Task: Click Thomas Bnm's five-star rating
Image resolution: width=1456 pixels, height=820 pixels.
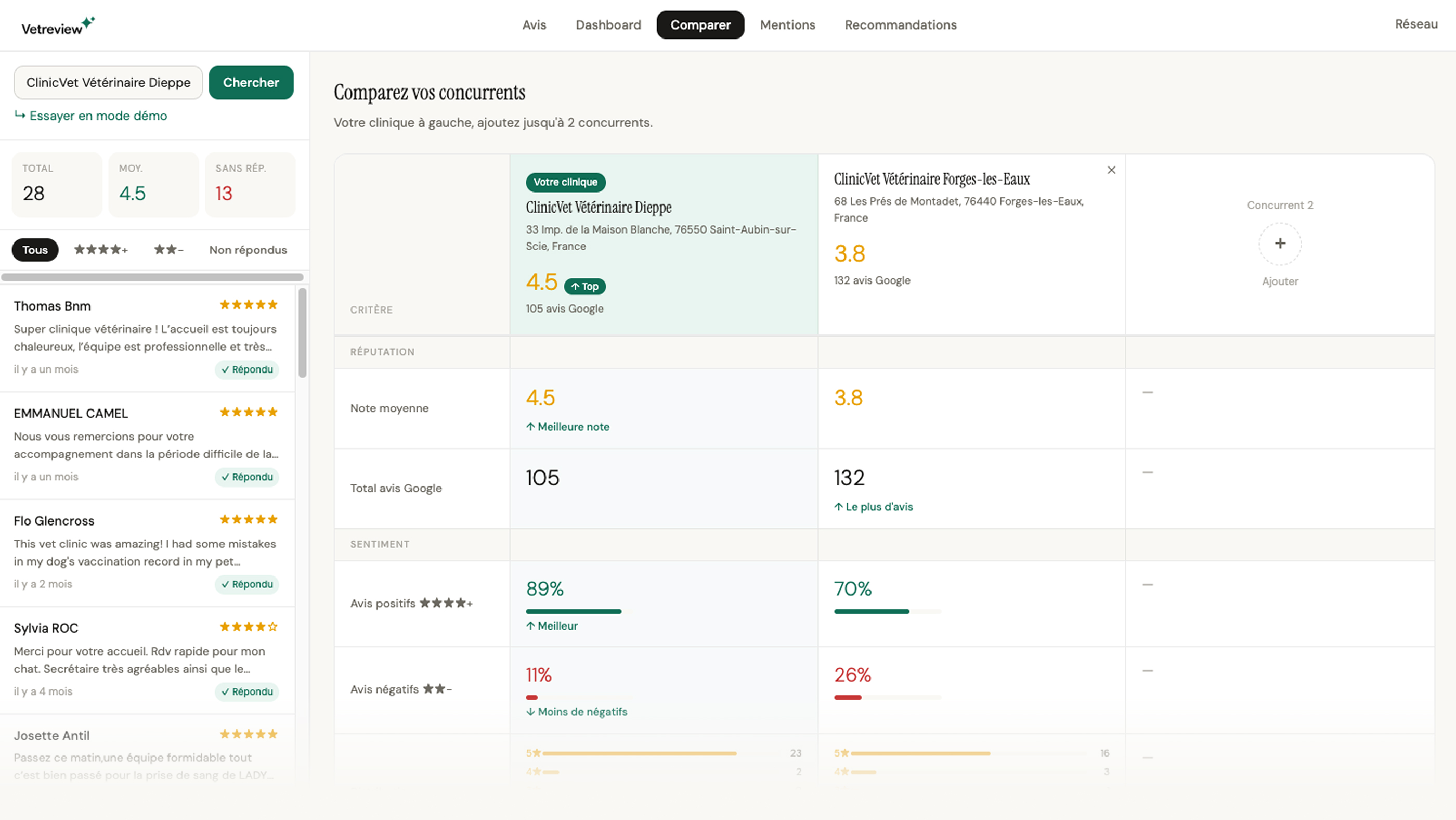Action: pos(249,305)
